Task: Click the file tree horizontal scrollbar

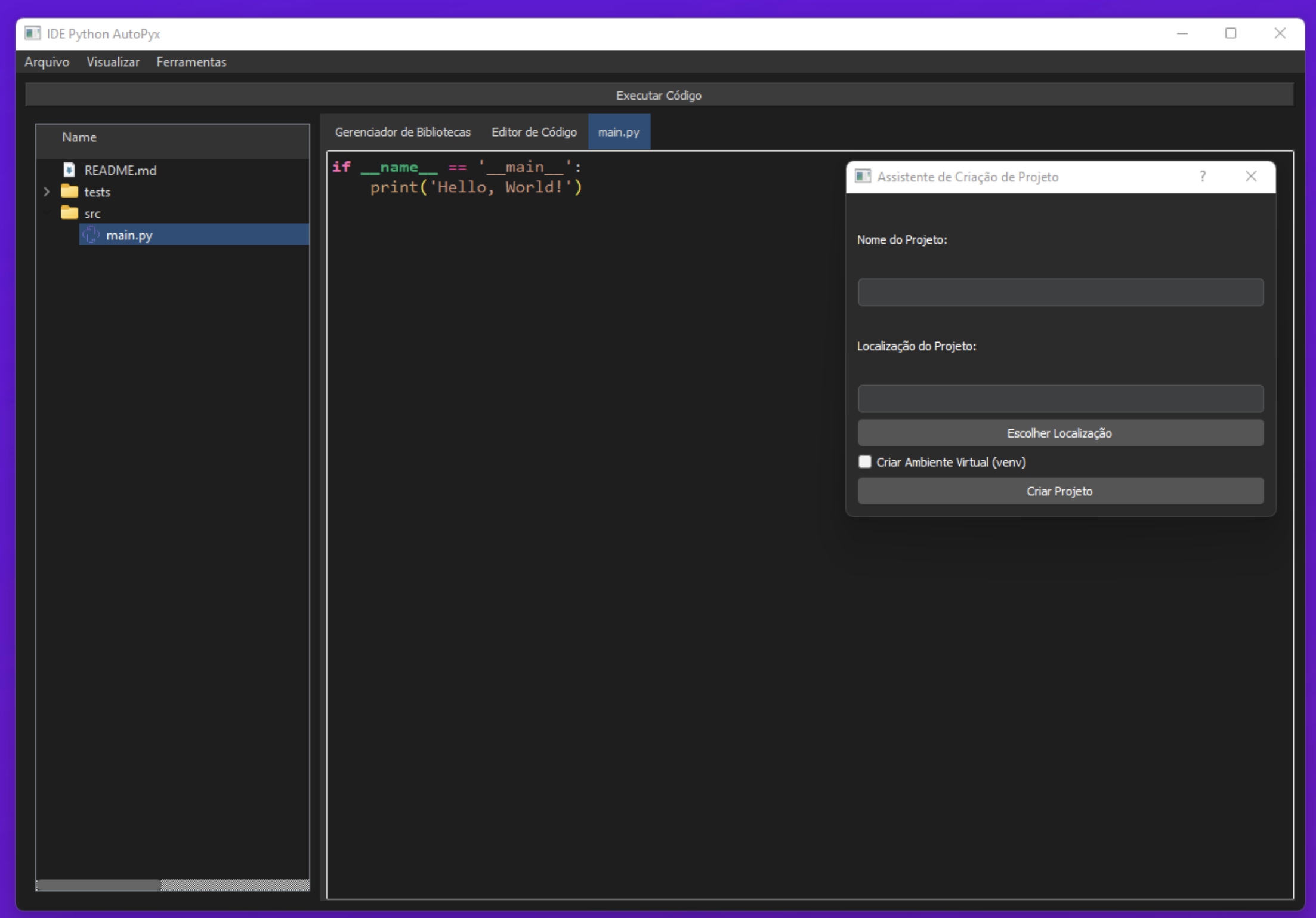Action: [x=98, y=885]
